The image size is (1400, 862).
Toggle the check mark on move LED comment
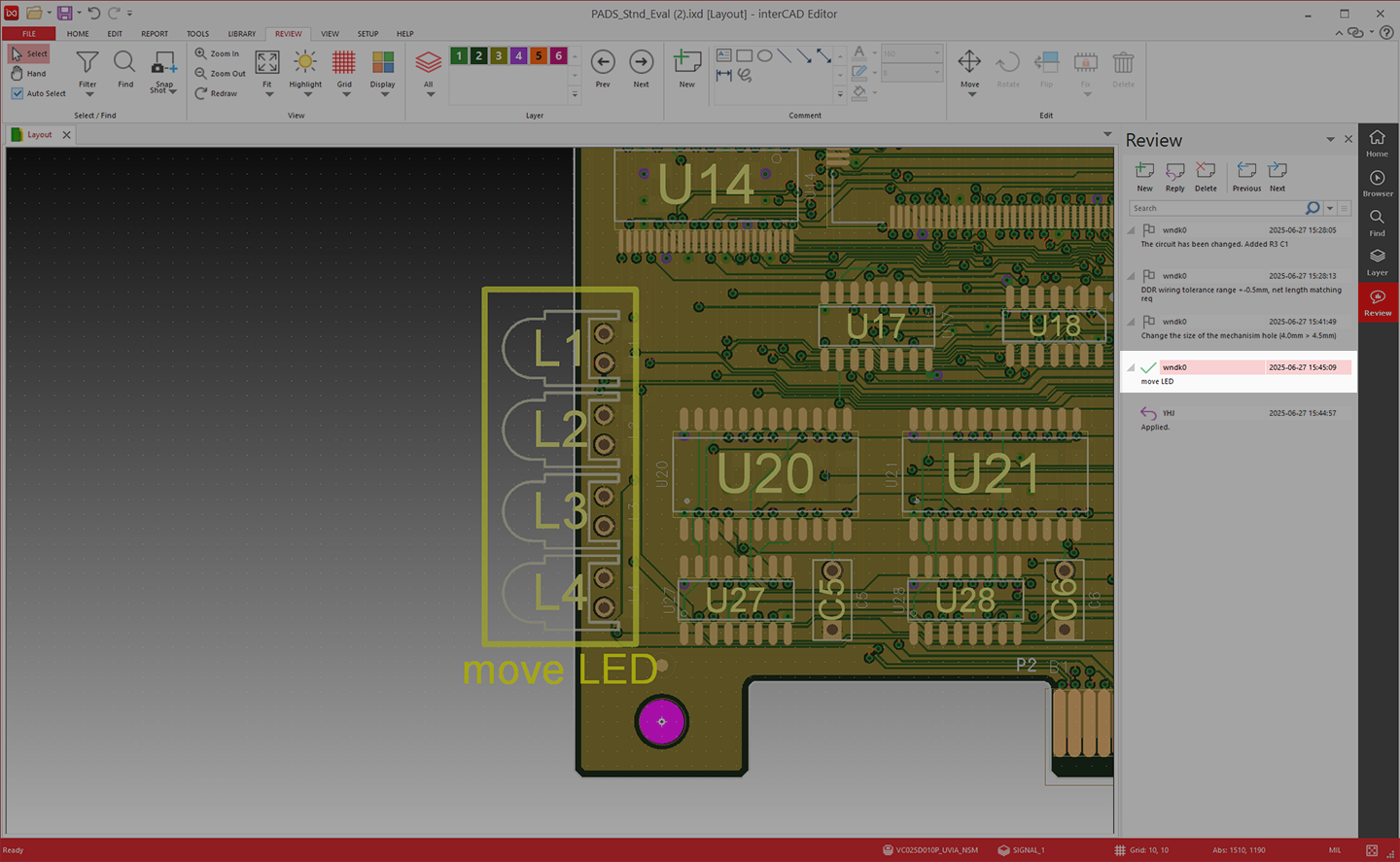pos(1148,367)
